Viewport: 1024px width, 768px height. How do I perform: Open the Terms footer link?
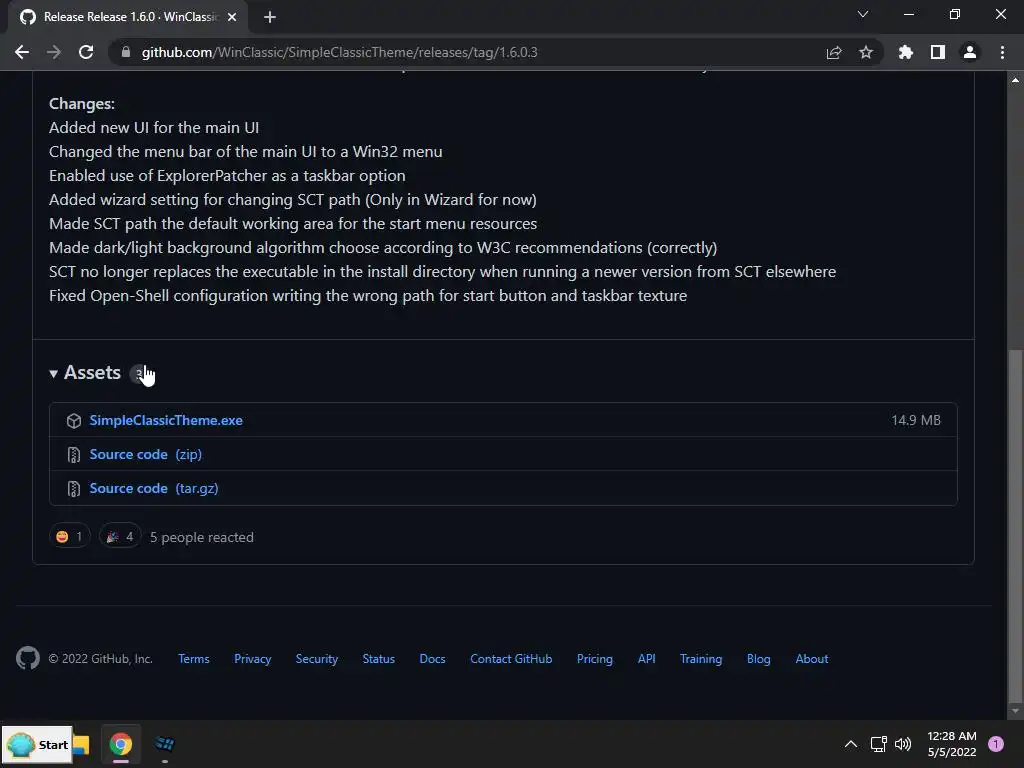(194, 659)
